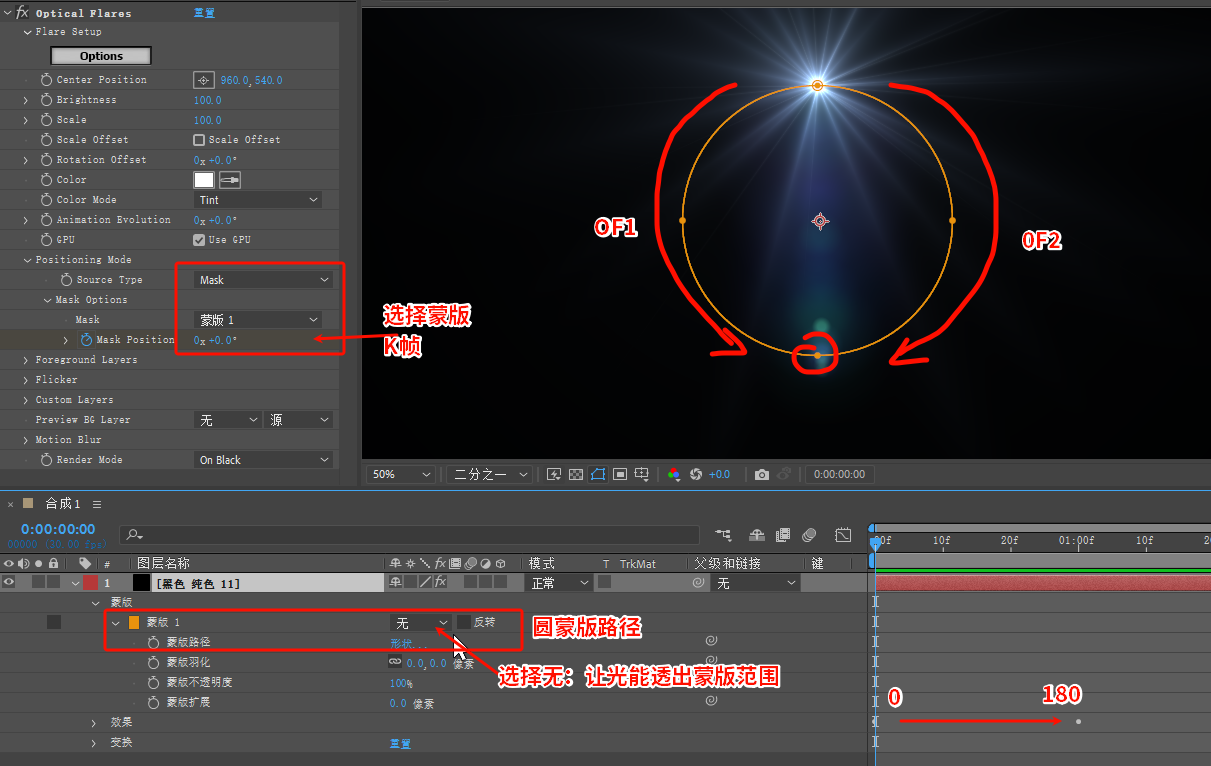
Task: Open the parent link 无 dropdown
Action: pos(756,582)
